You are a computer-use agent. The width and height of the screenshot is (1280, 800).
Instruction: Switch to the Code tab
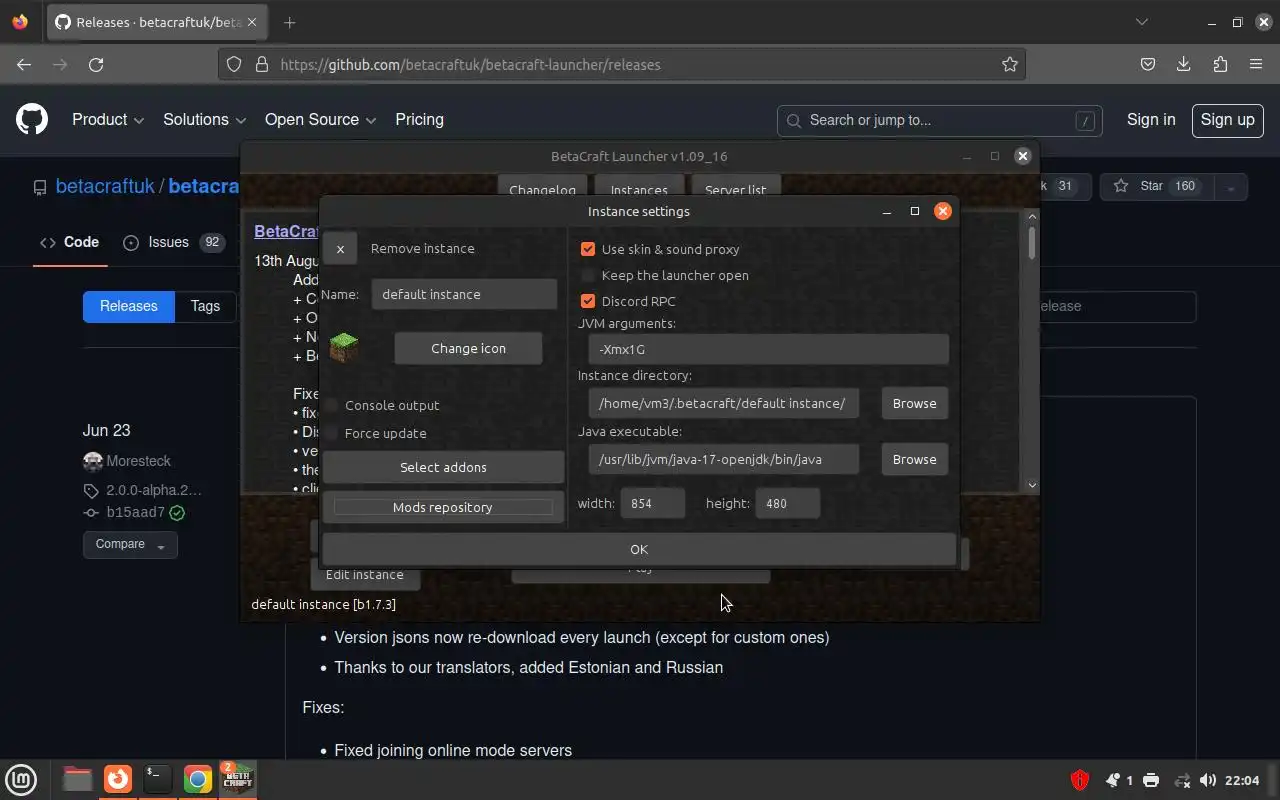[x=70, y=242]
